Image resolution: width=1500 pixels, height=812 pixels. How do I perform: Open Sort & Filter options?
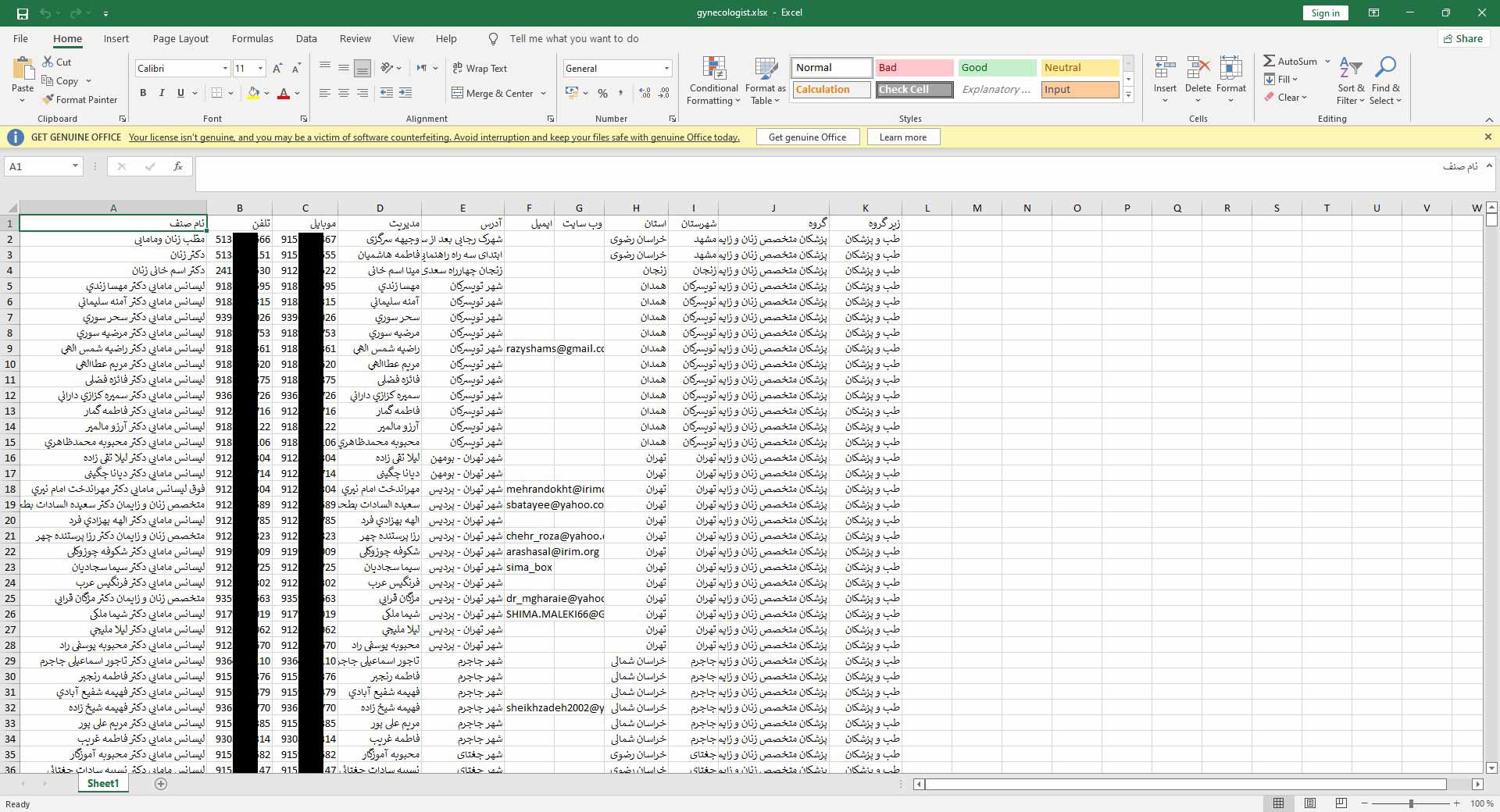(x=1350, y=81)
